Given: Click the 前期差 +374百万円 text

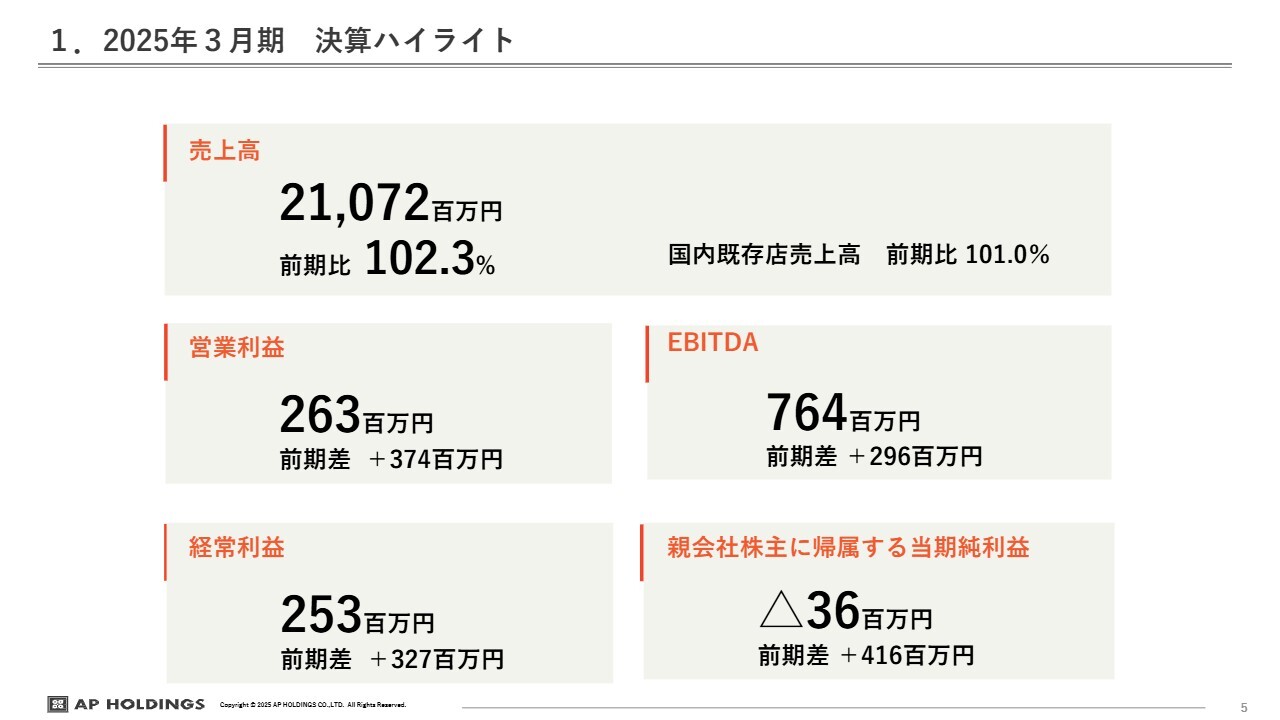Looking at the screenshot, I should [x=391, y=460].
